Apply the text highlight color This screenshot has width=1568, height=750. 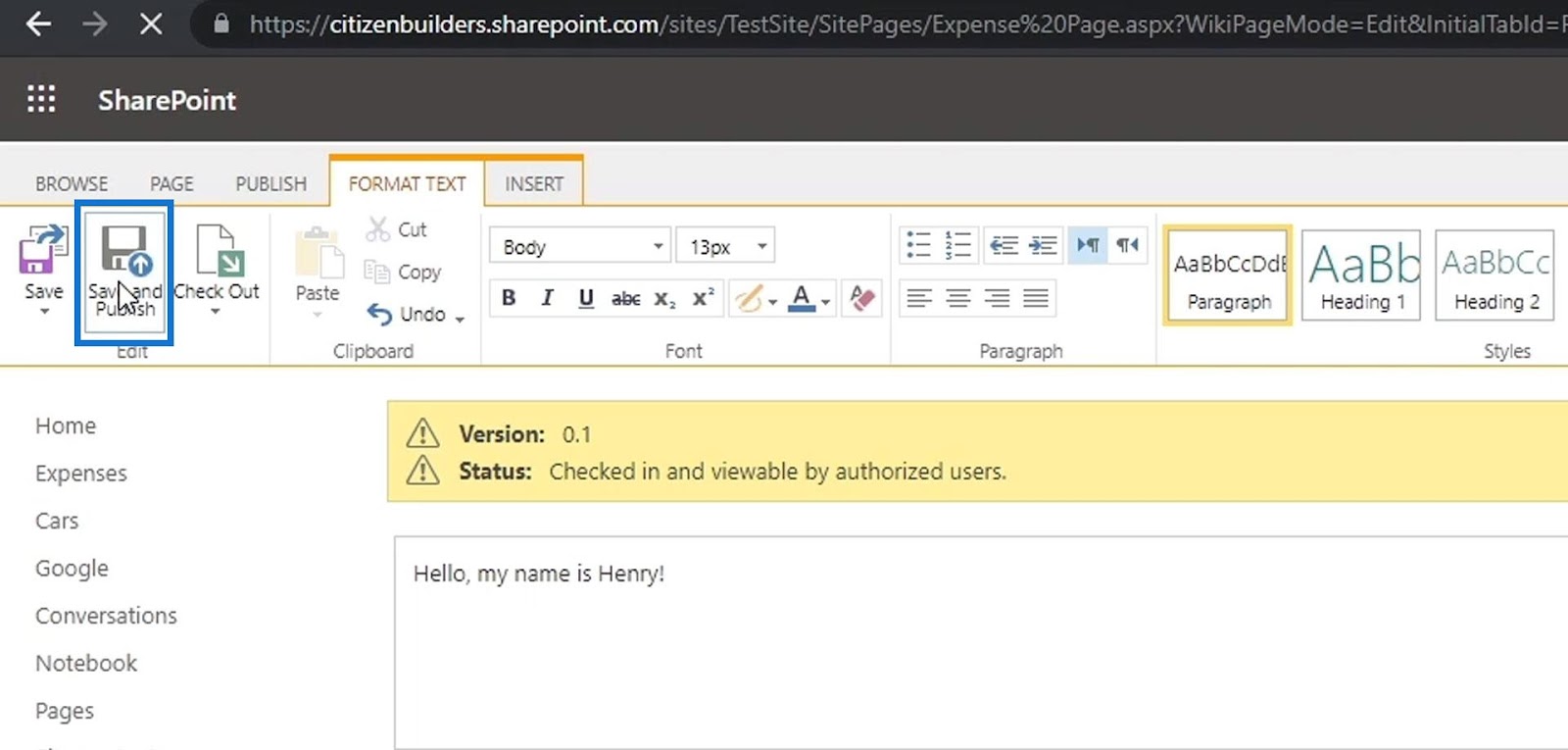[x=749, y=298]
